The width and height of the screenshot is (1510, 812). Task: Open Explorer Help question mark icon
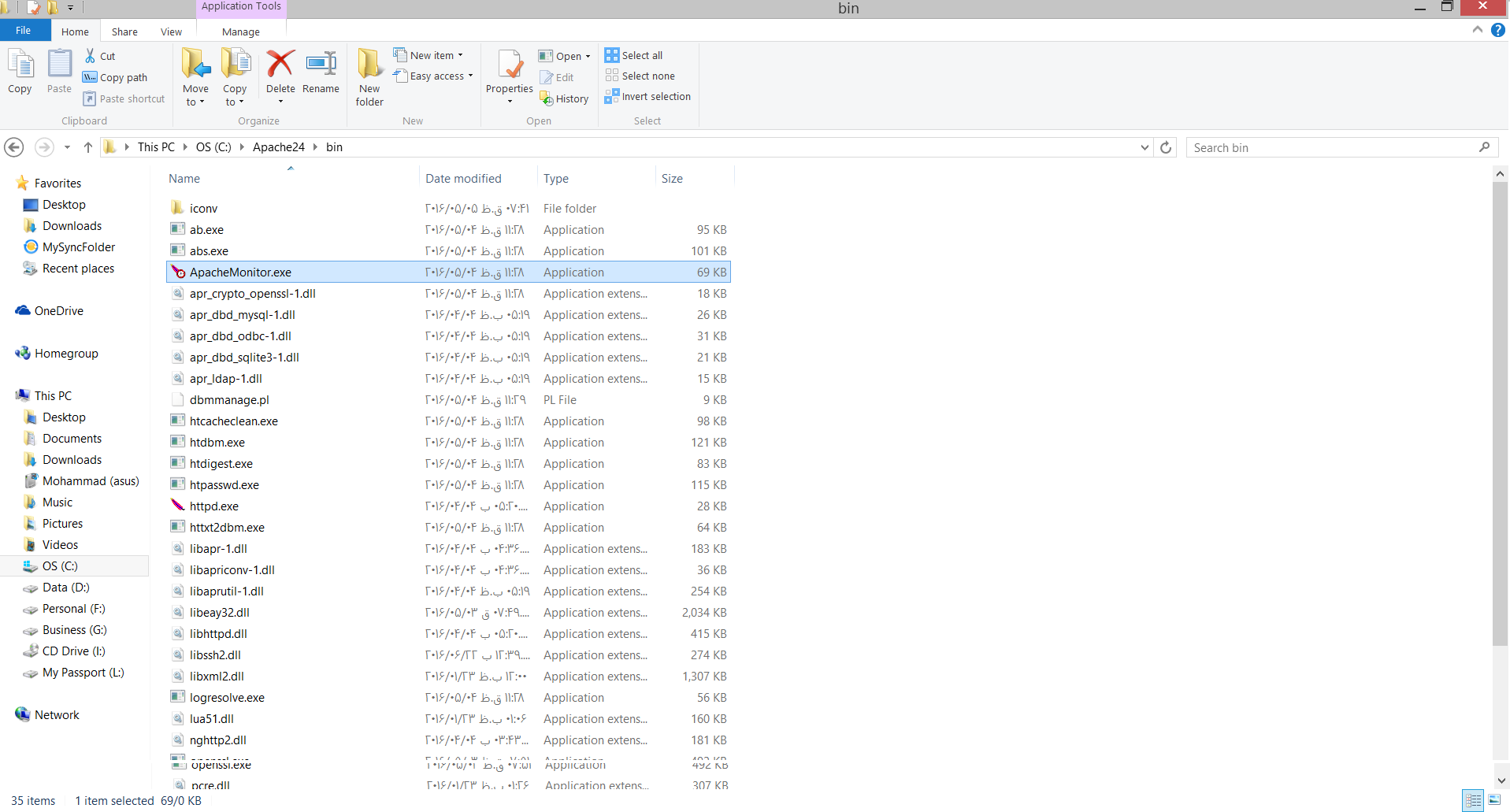[x=1497, y=30]
